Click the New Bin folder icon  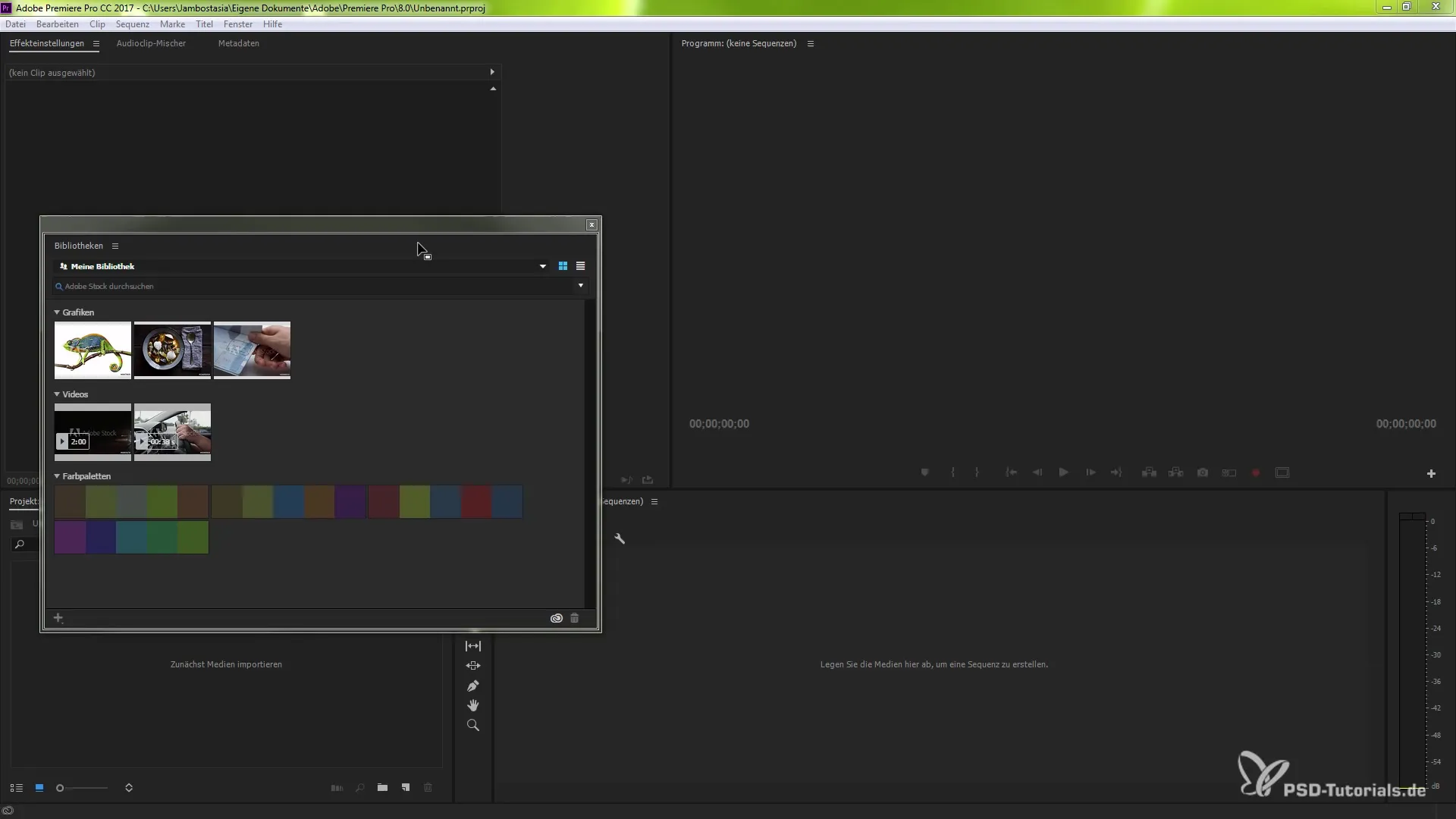coord(382,788)
